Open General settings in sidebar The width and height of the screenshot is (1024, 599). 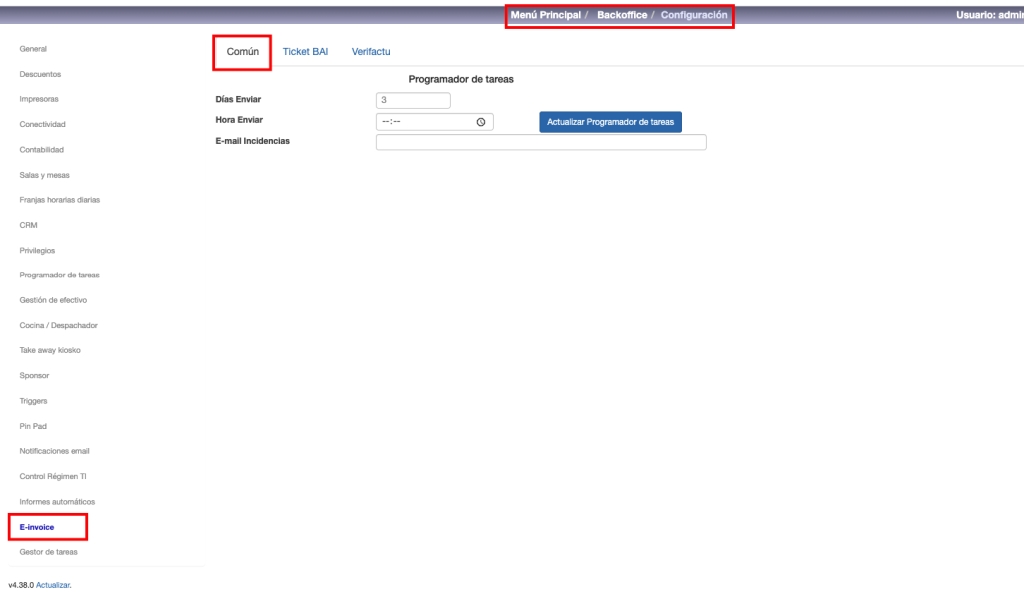click(33, 49)
